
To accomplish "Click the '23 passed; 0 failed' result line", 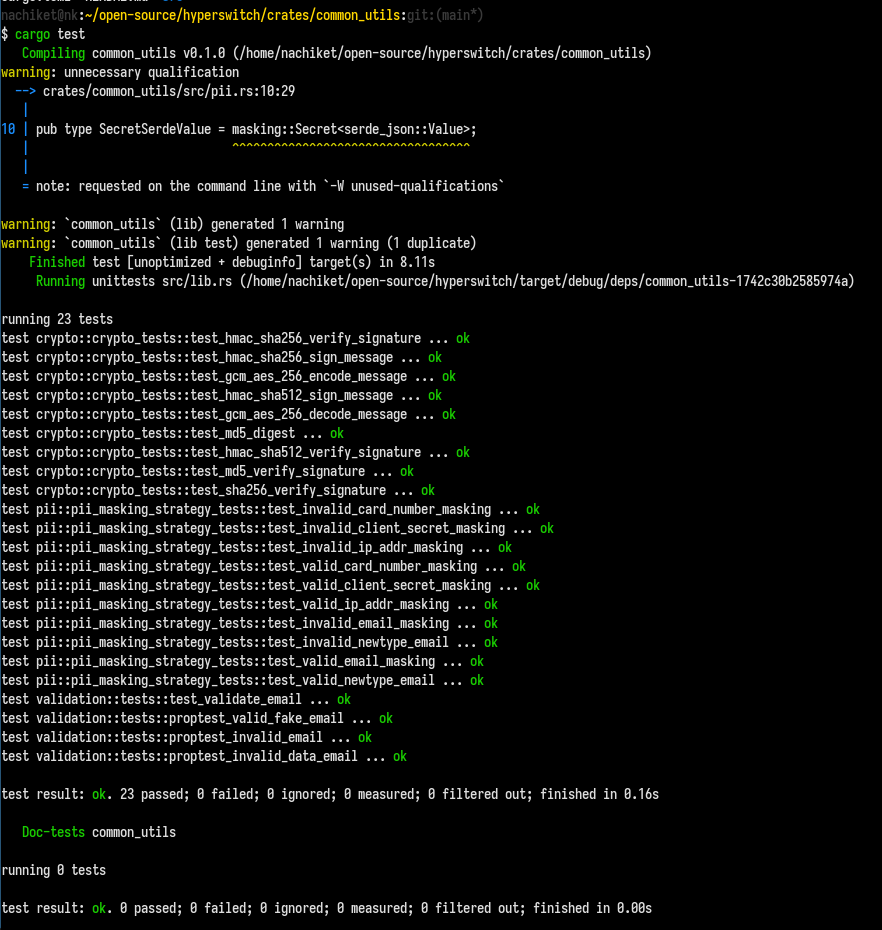I will pyautogui.click(x=330, y=794).
